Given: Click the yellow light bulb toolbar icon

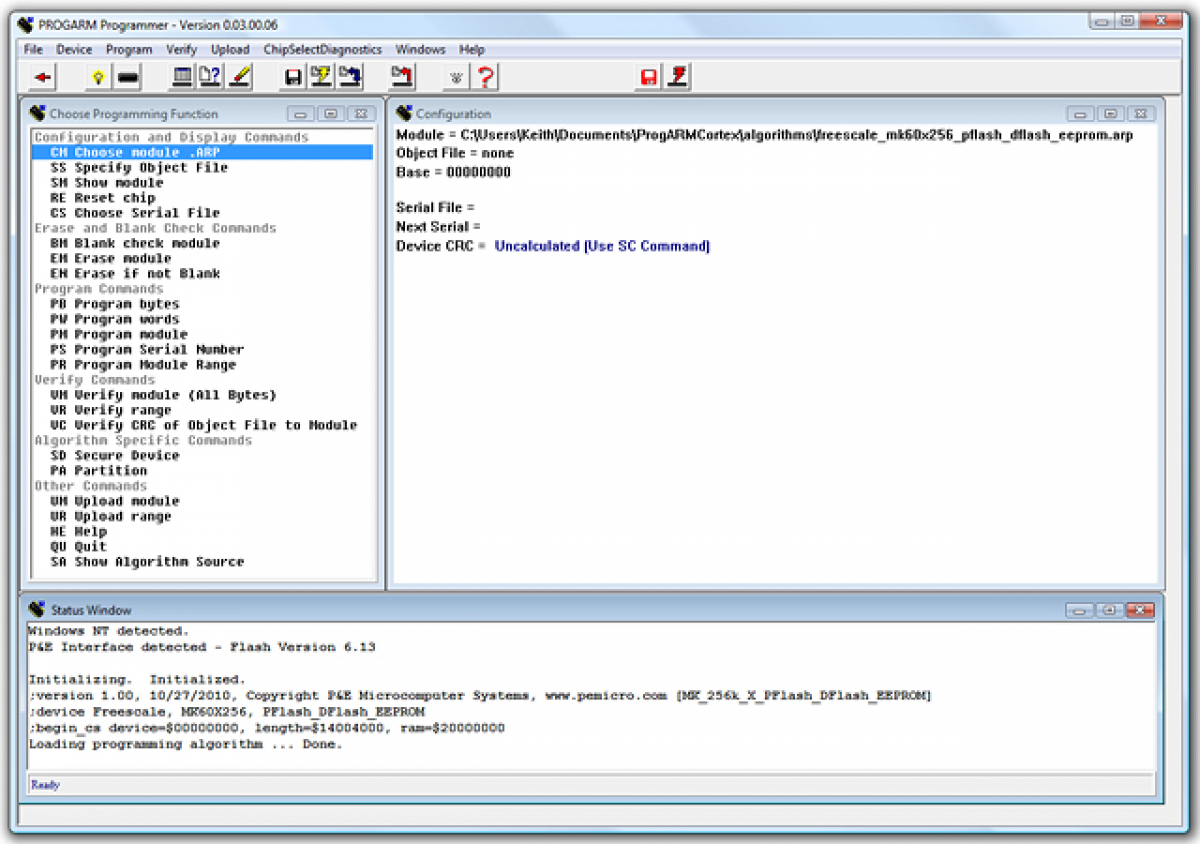Looking at the screenshot, I should click(x=97, y=77).
